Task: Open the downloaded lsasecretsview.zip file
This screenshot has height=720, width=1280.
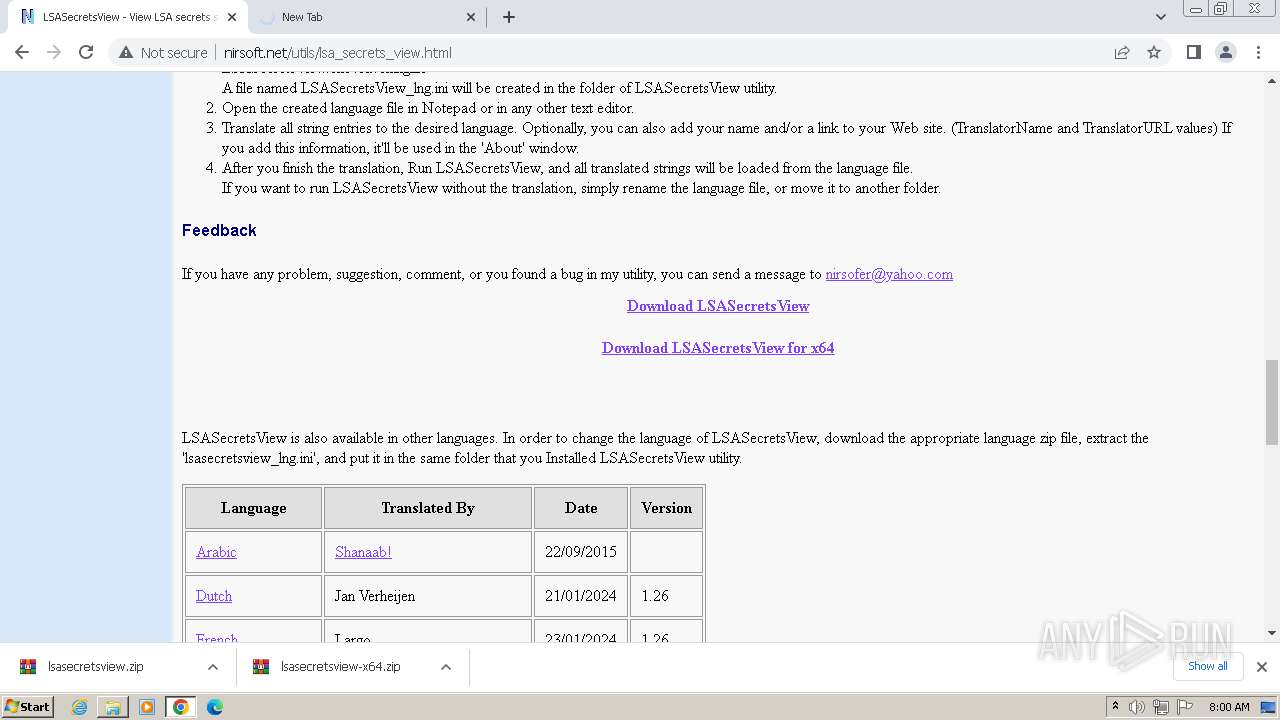Action: [95, 667]
